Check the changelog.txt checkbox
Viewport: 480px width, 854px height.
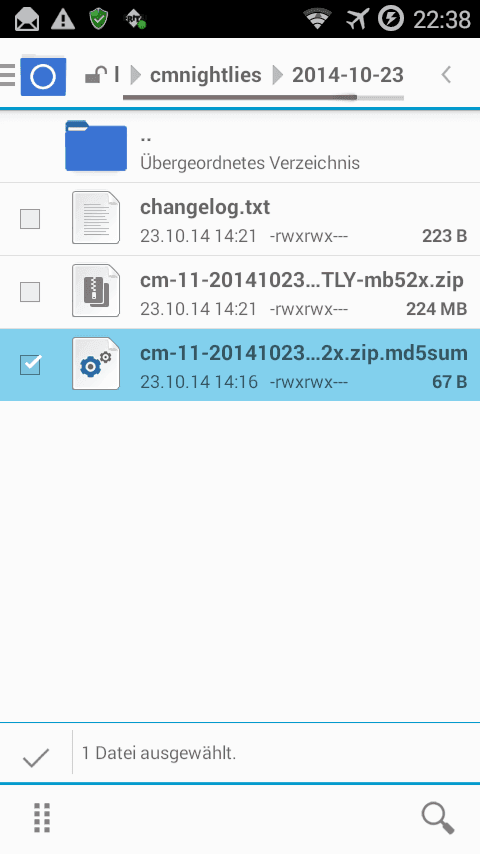(x=30, y=219)
